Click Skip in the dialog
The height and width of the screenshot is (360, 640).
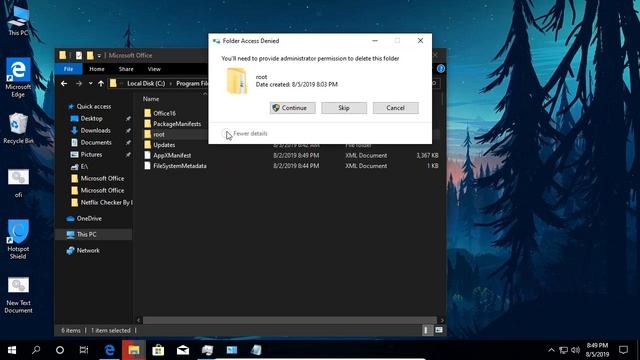click(x=344, y=108)
